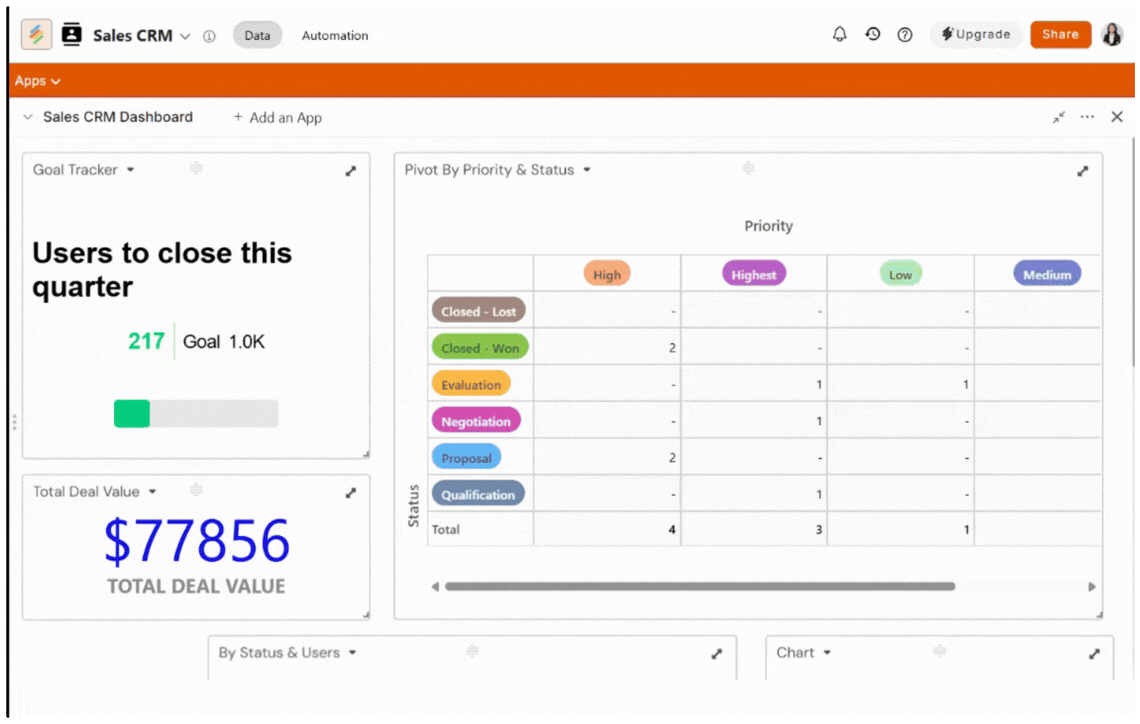Open the dashboard three-dots more options
The width and height of the screenshot is (1140, 724).
pos(1087,117)
